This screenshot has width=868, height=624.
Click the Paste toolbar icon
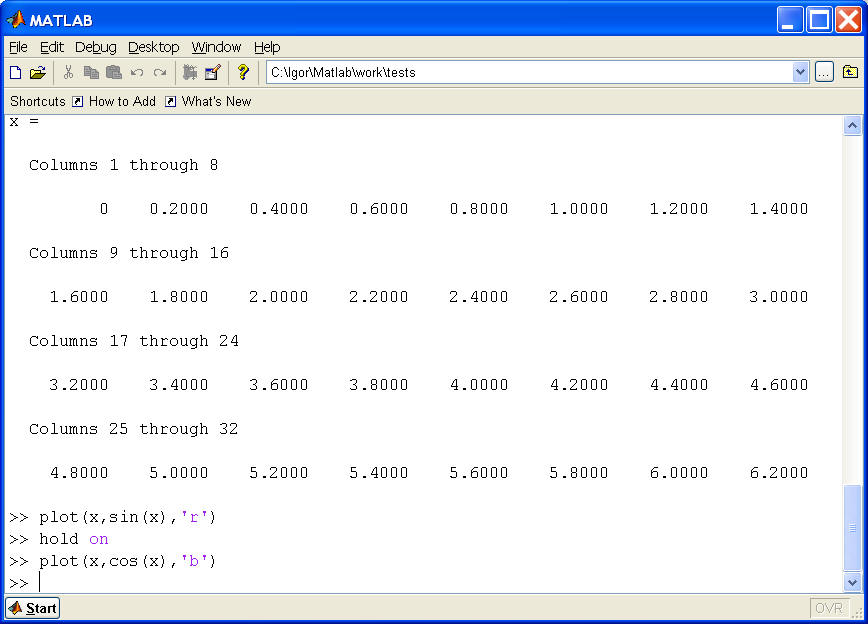click(113, 72)
